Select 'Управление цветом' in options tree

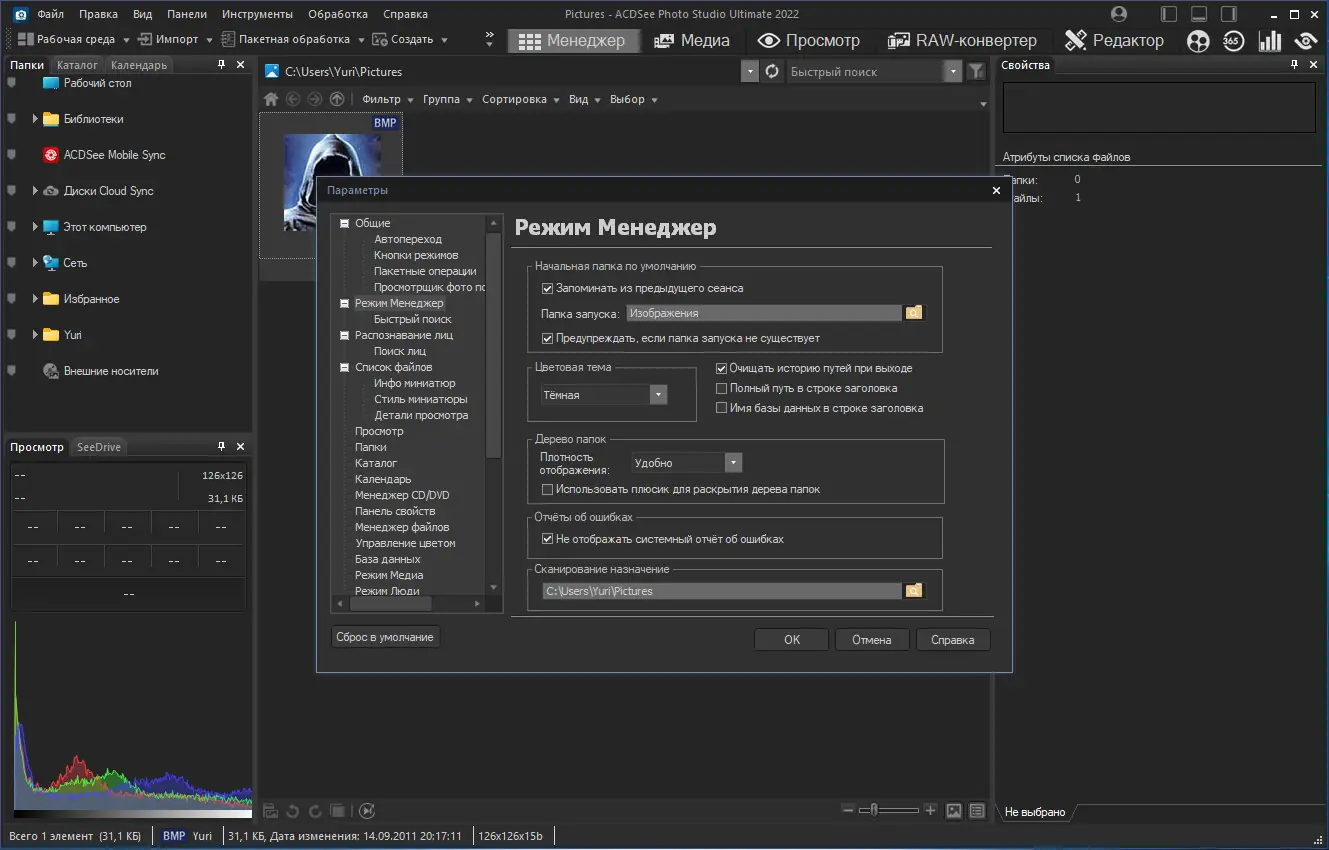click(405, 543)
